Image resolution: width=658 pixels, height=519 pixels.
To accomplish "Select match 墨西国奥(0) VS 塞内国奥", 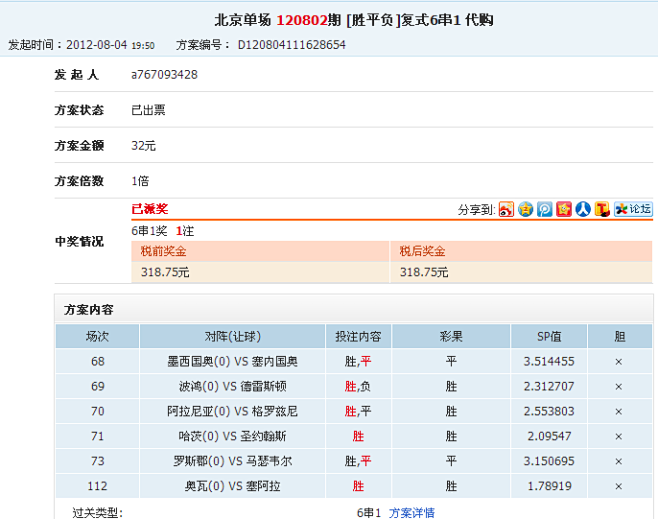I will tap(232, 361).
